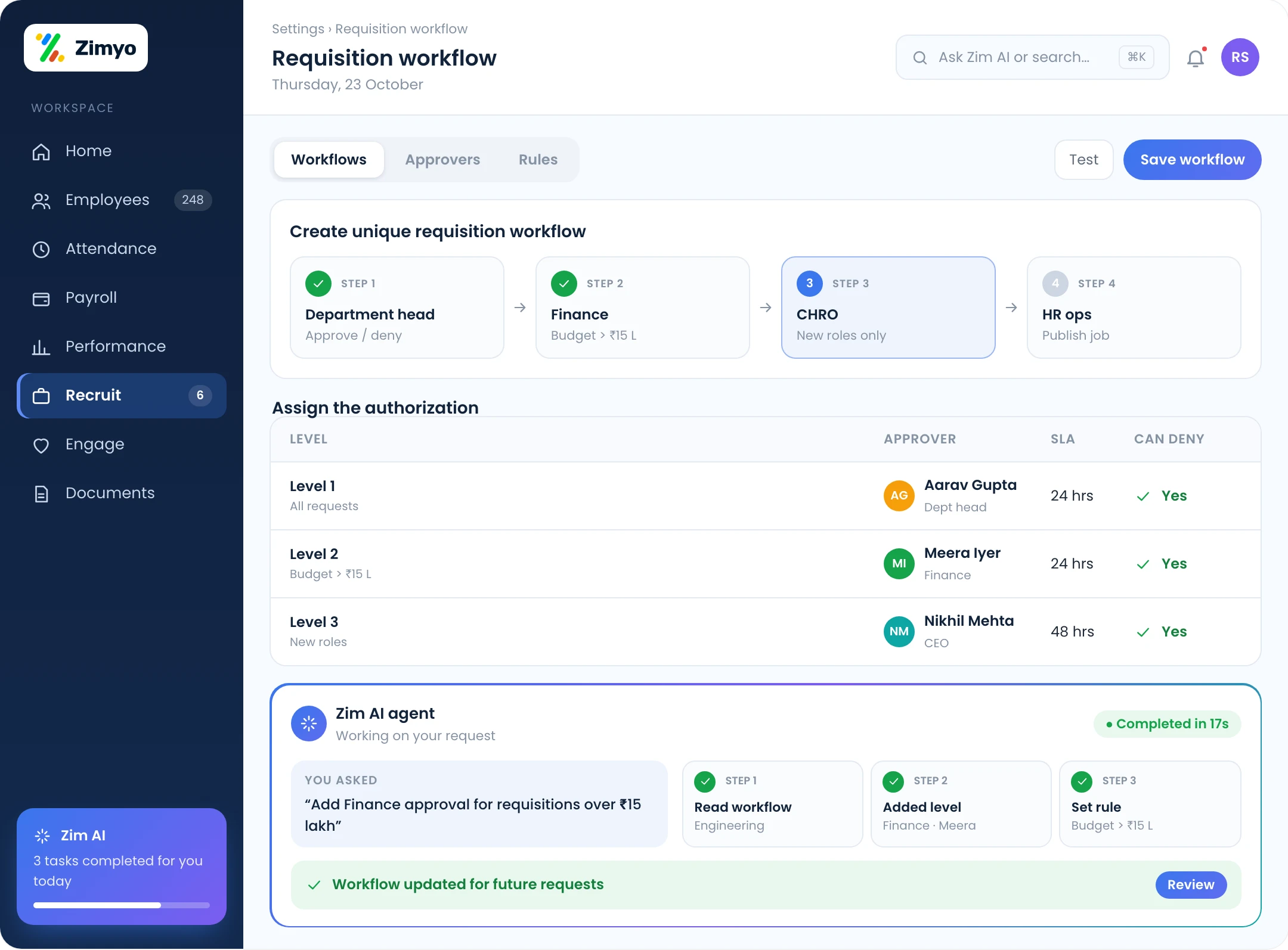Open Recruit section
1288x950 pixels.
click(x=122, y=395)
